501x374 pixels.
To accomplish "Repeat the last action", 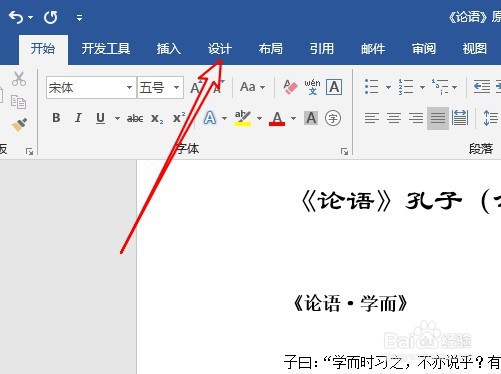I will point(51,17).
